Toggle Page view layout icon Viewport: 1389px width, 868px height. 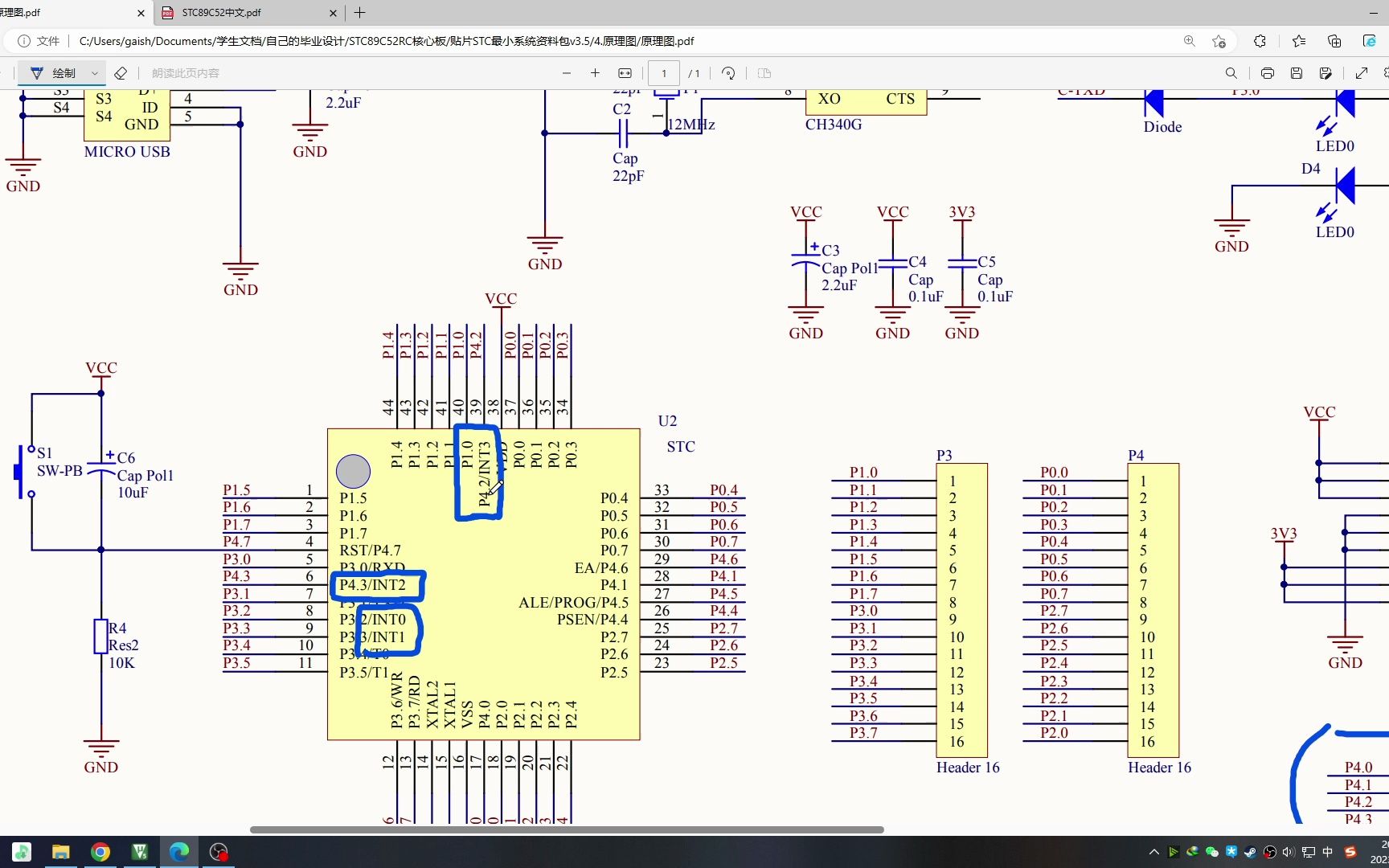[x=764, y=73]
